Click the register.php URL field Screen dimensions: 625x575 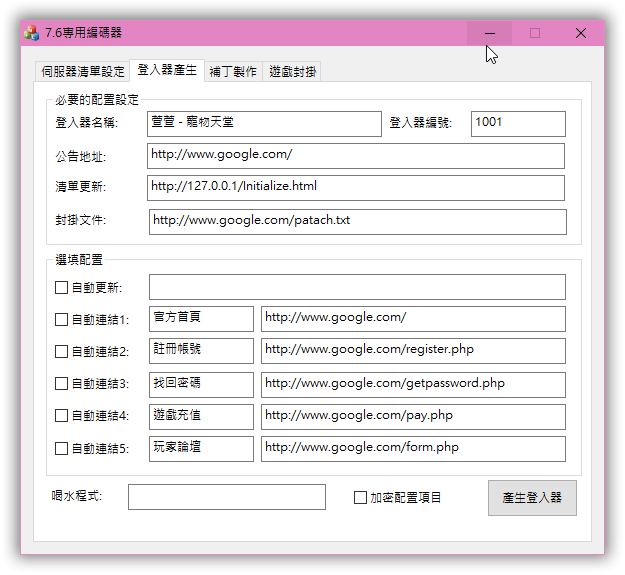[413, 351]
